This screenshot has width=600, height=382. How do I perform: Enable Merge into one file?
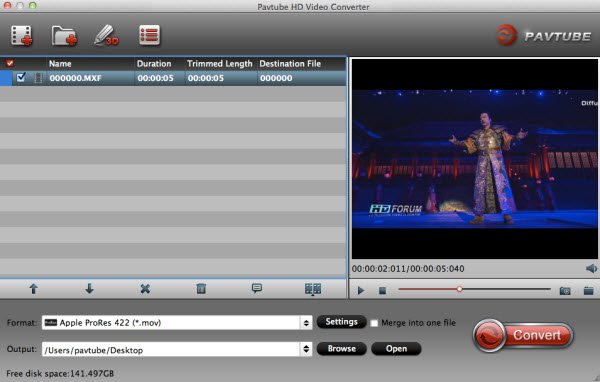click(374, 323)
